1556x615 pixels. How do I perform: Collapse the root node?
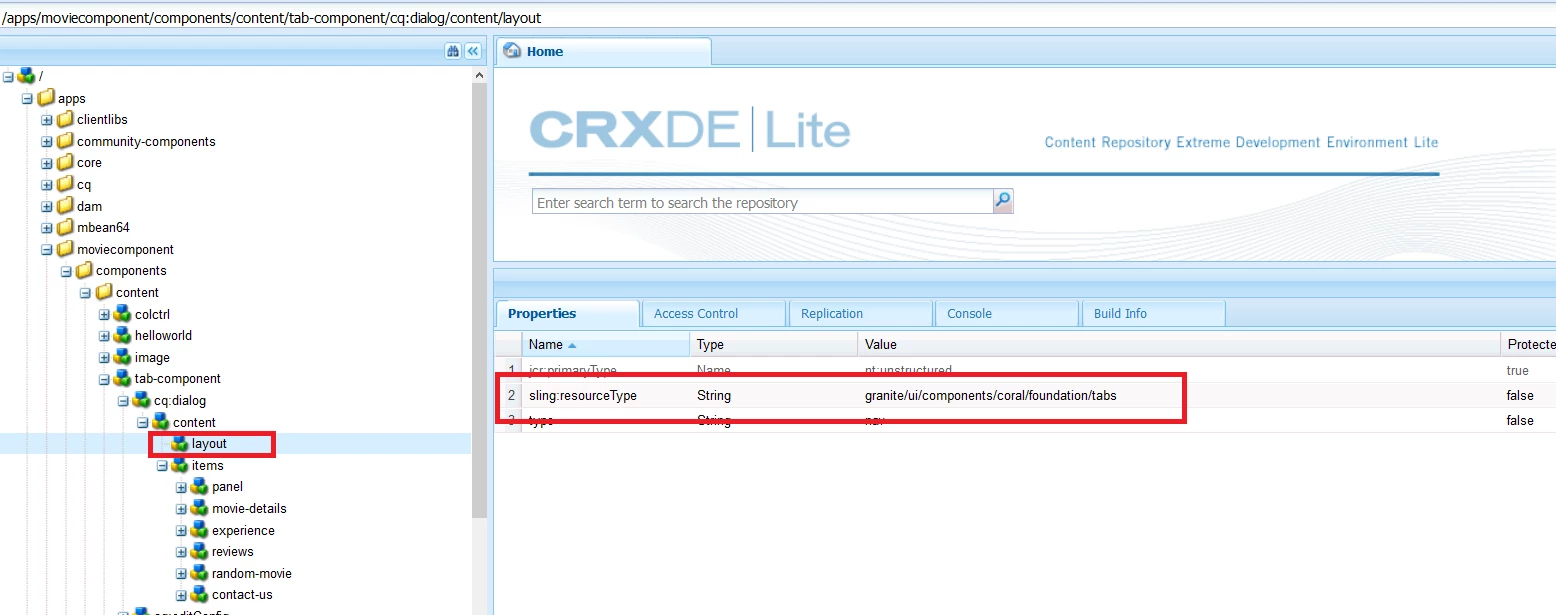click(9, 76)
